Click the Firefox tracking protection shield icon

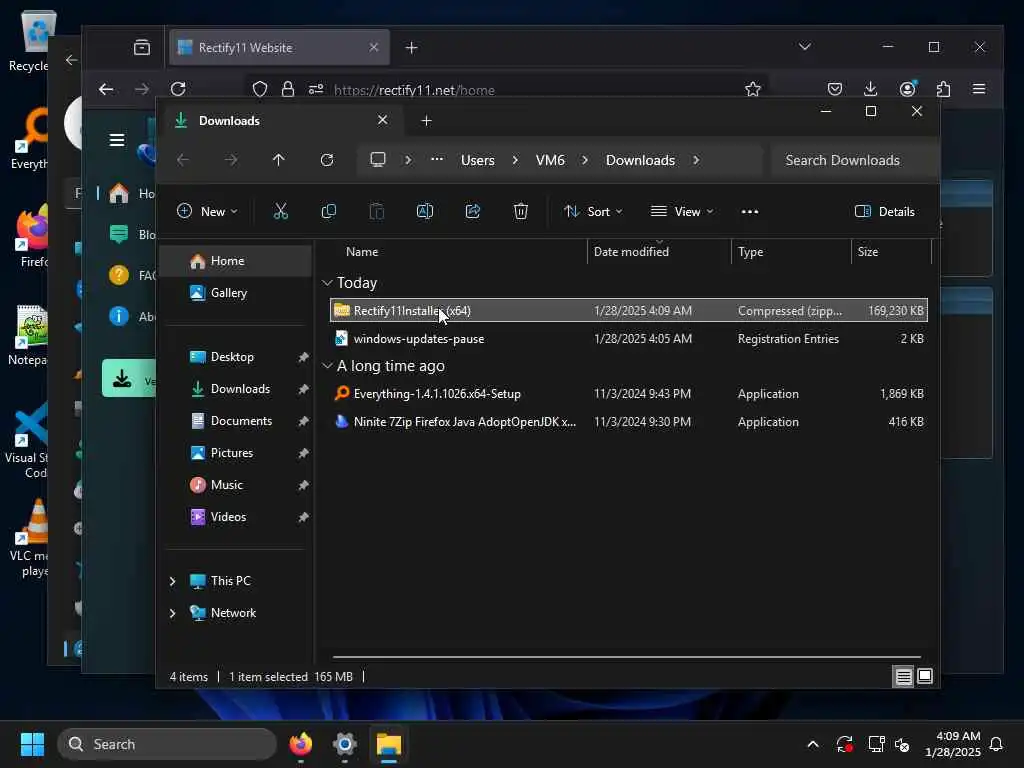pos(260,89)
